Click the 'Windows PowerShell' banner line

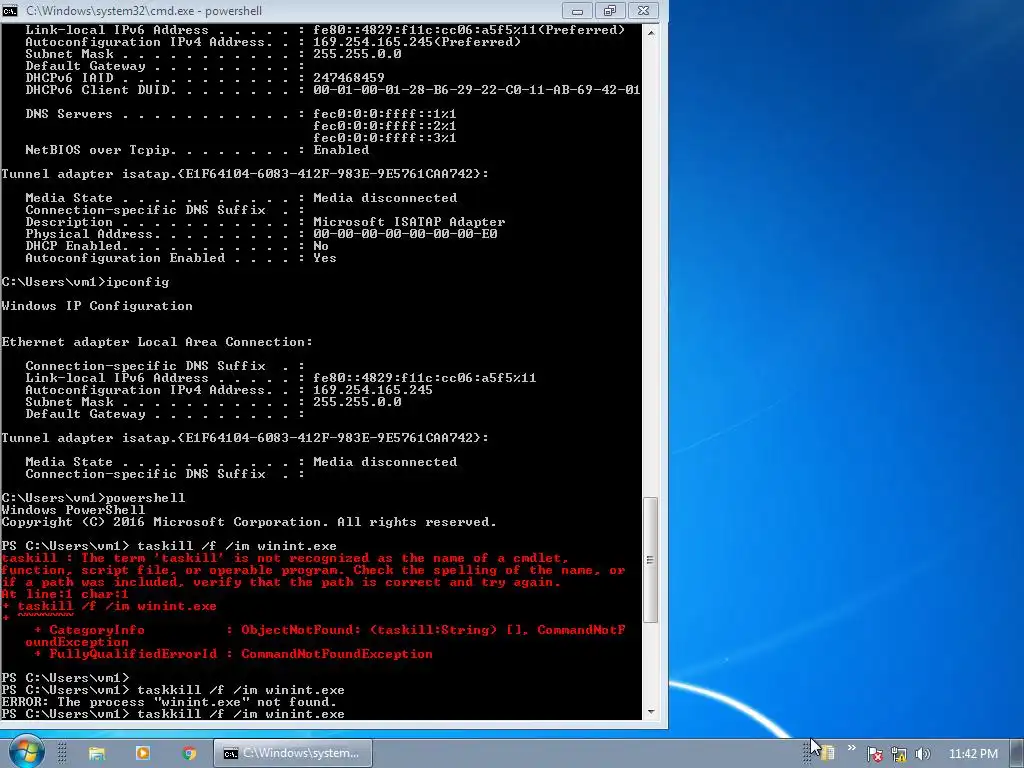[73, 510]
